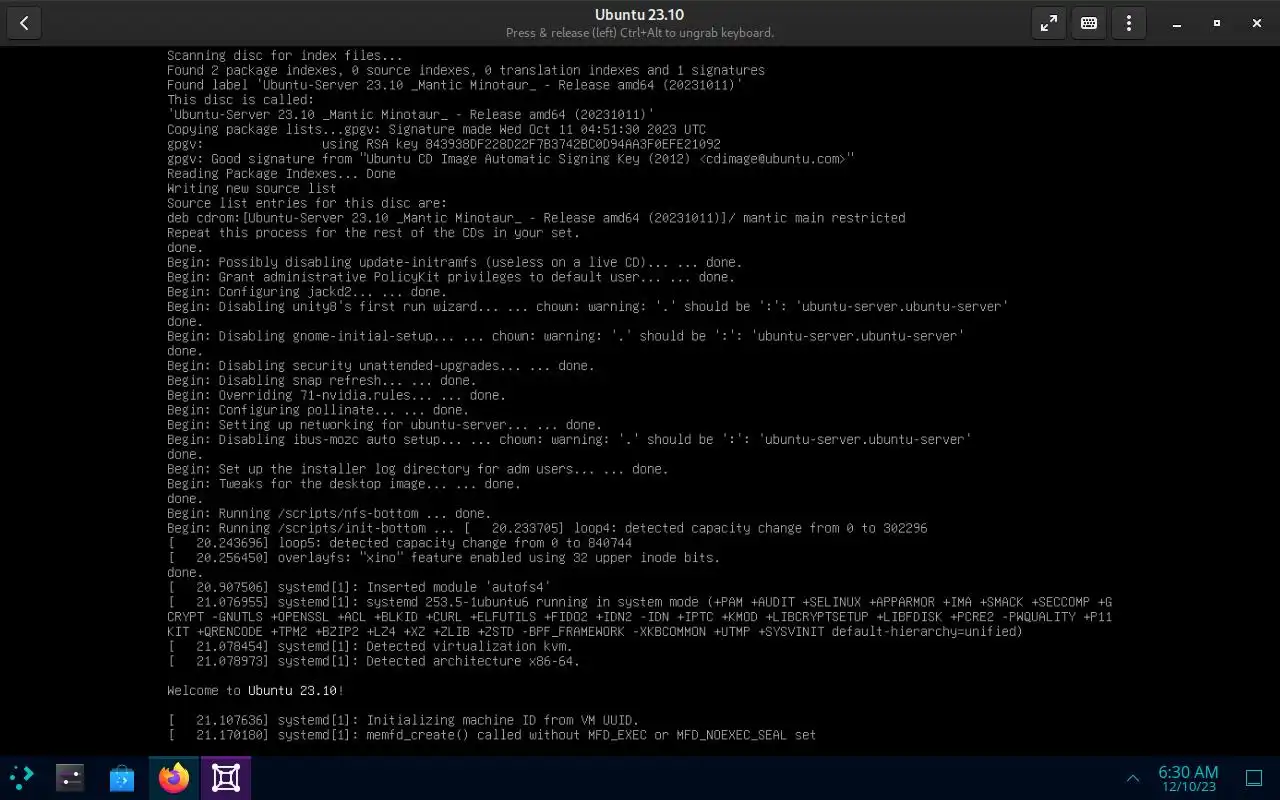1280x800 pixels.
Task: Click the Ubuntu 23.10 window title
Action: [639, 14]
